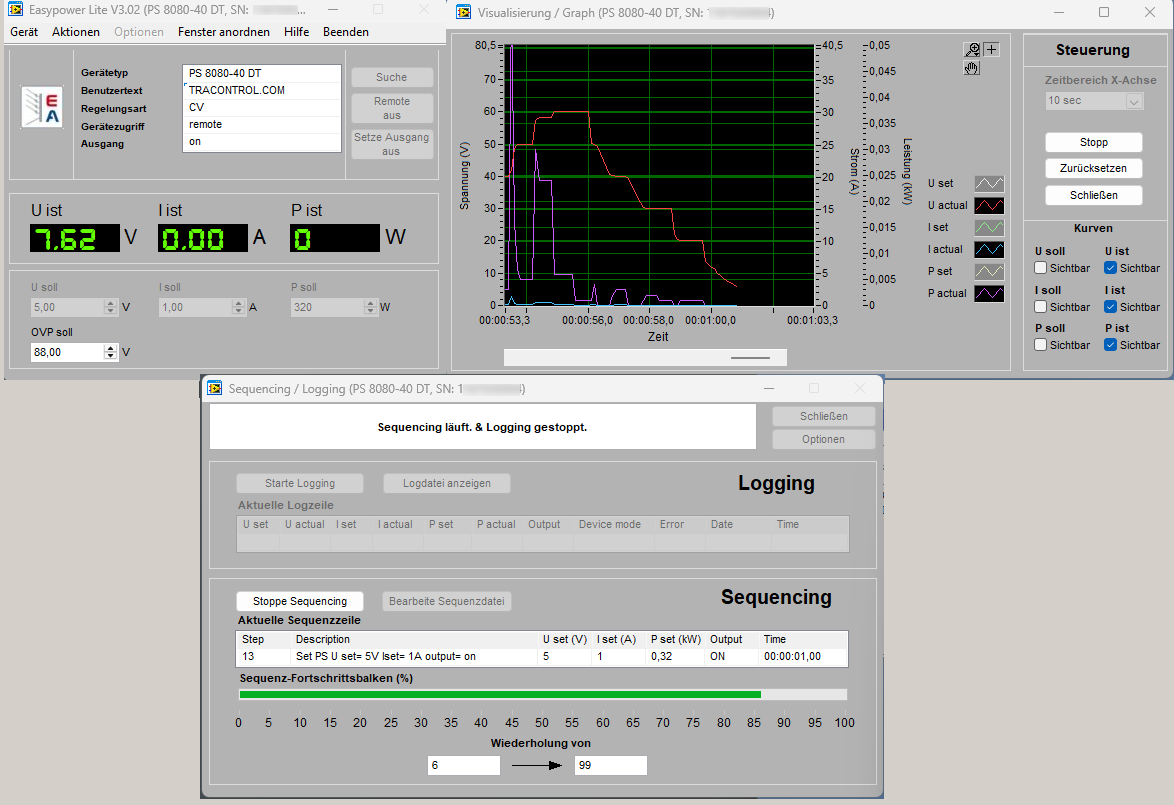The width and height of the screenshot is (1174, 805).
Task: Open the Gerät menu
Action: point(24,32)
